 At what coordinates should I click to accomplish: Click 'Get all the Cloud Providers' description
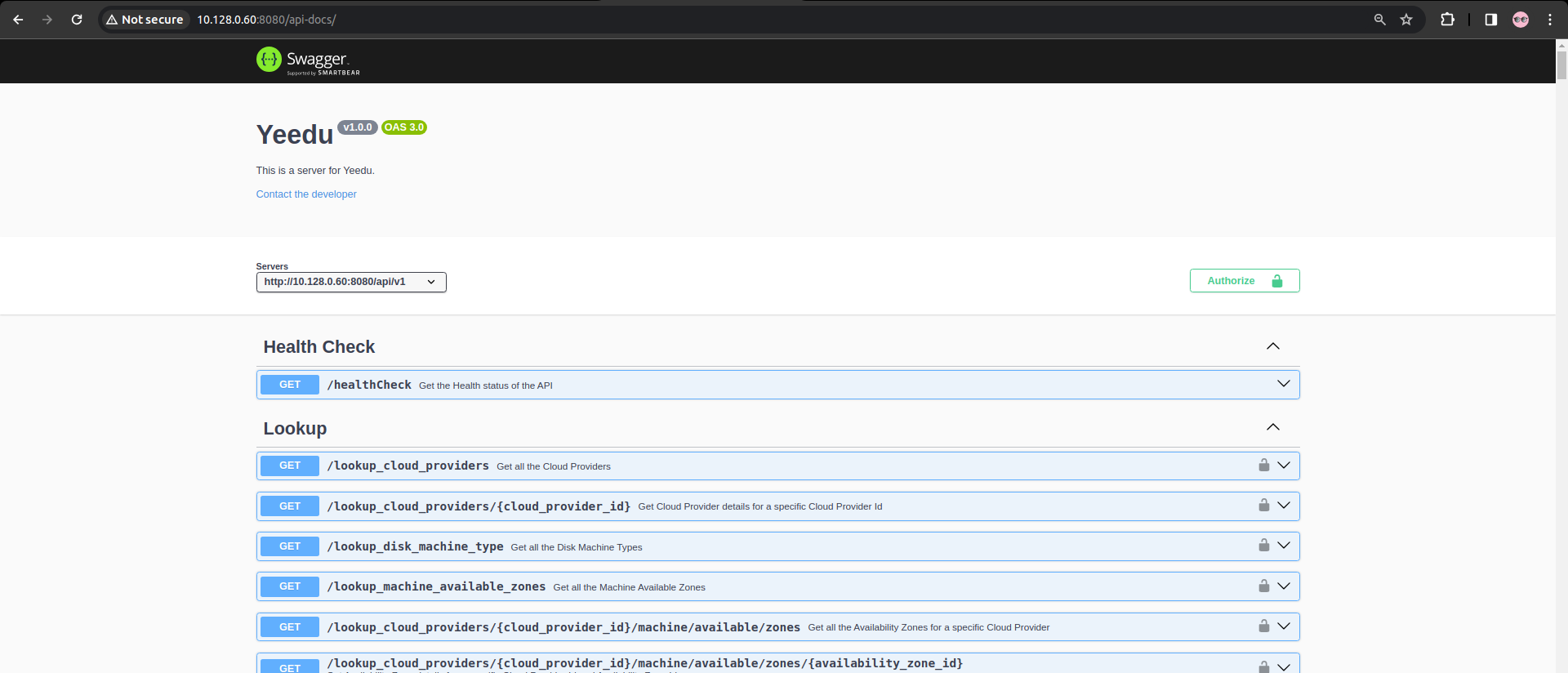tap(554, 466)
